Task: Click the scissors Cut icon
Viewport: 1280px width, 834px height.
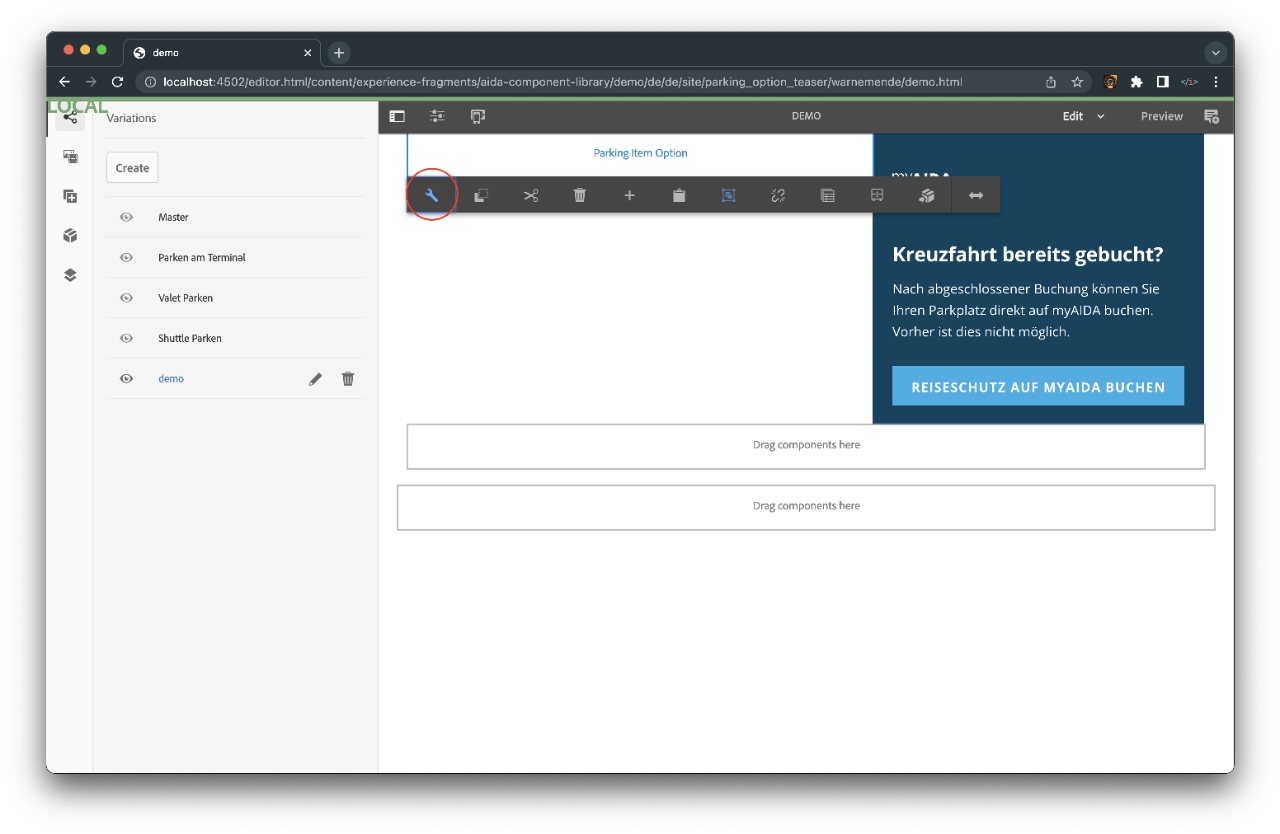Action: pyautogui.click(x=530, y=196)
